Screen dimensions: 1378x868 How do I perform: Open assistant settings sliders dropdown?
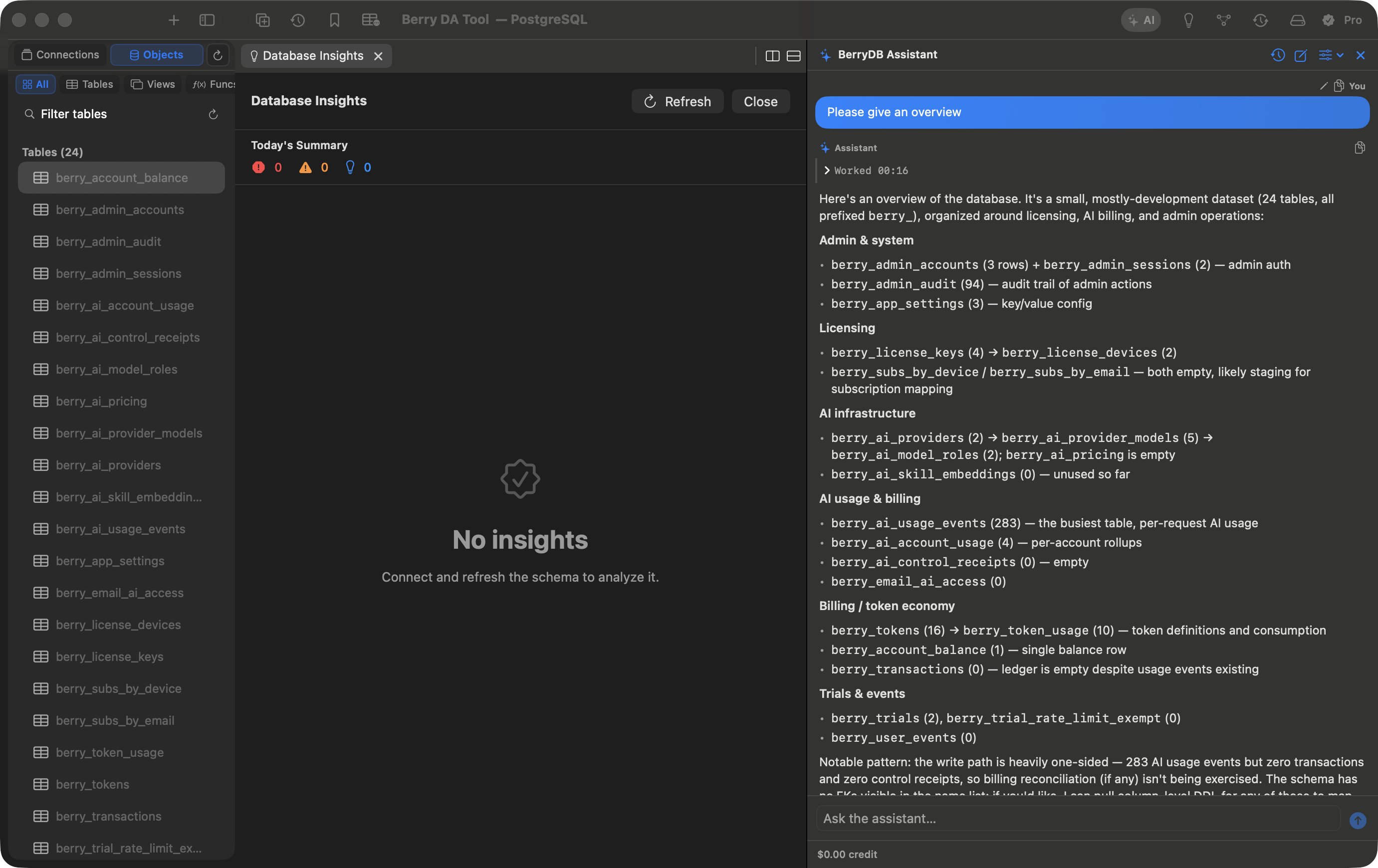pos(1331,55)
